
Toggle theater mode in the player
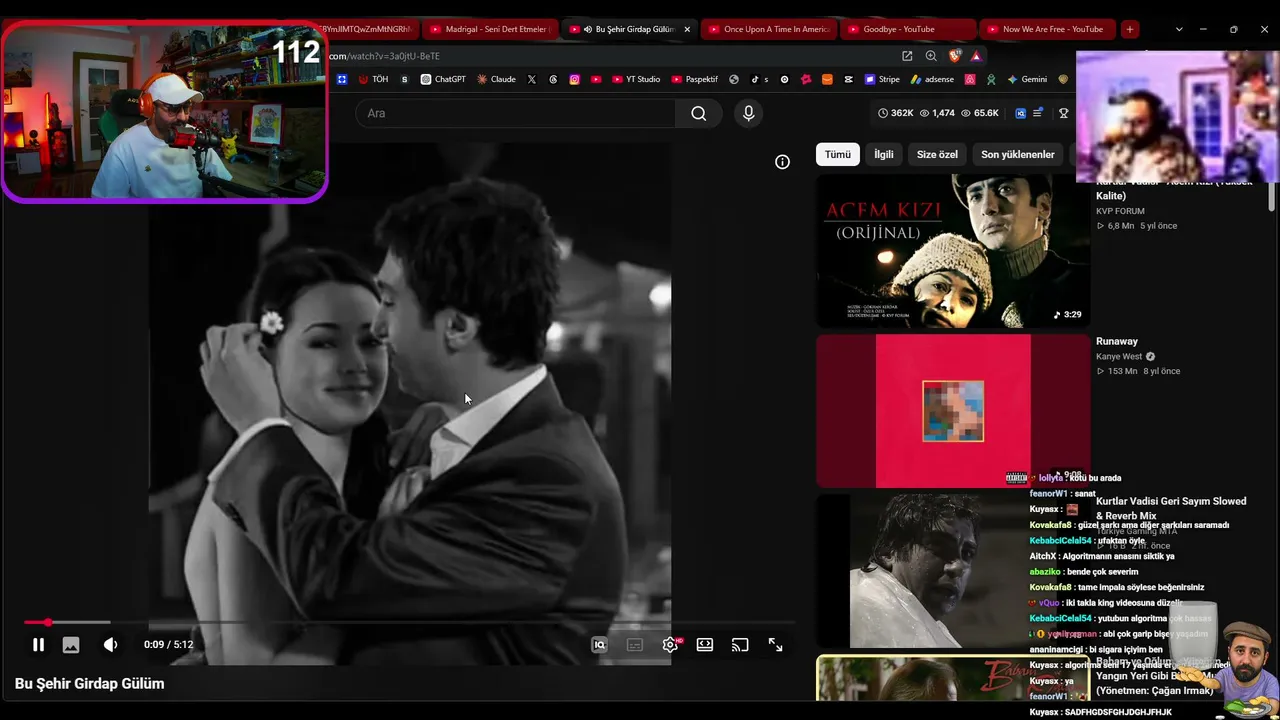[x=705, y=645]
